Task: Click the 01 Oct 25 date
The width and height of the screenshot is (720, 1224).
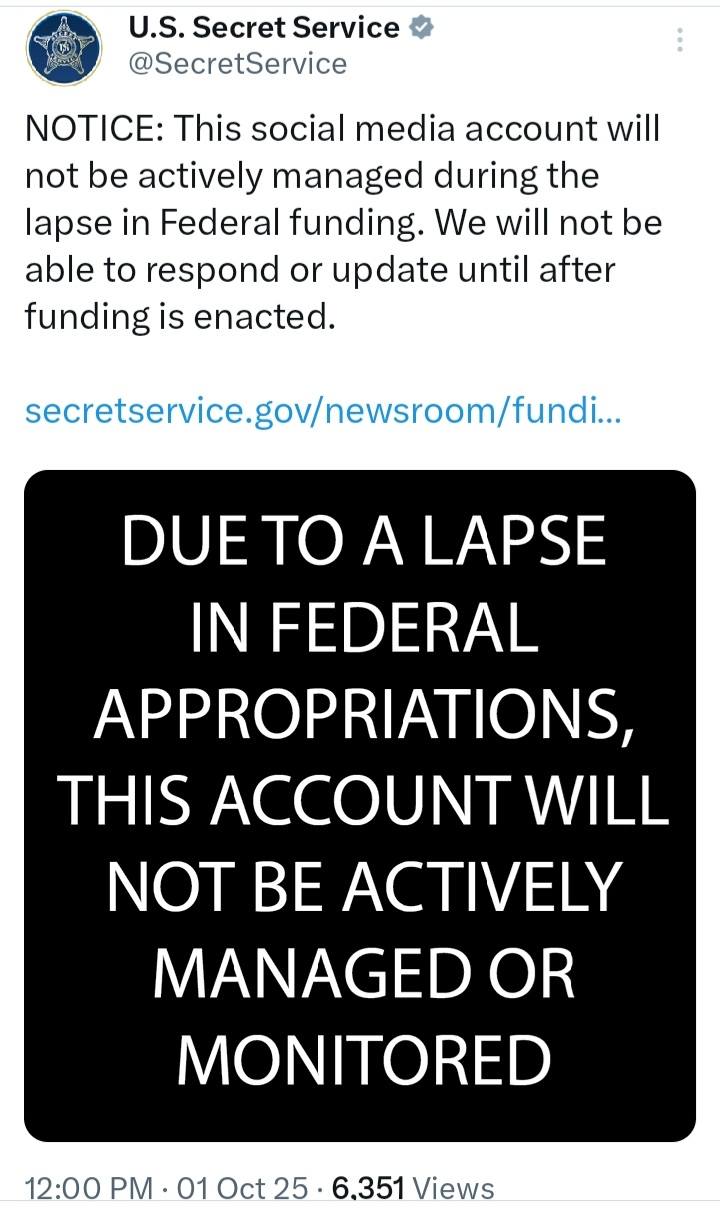Action: (242, 1189)
